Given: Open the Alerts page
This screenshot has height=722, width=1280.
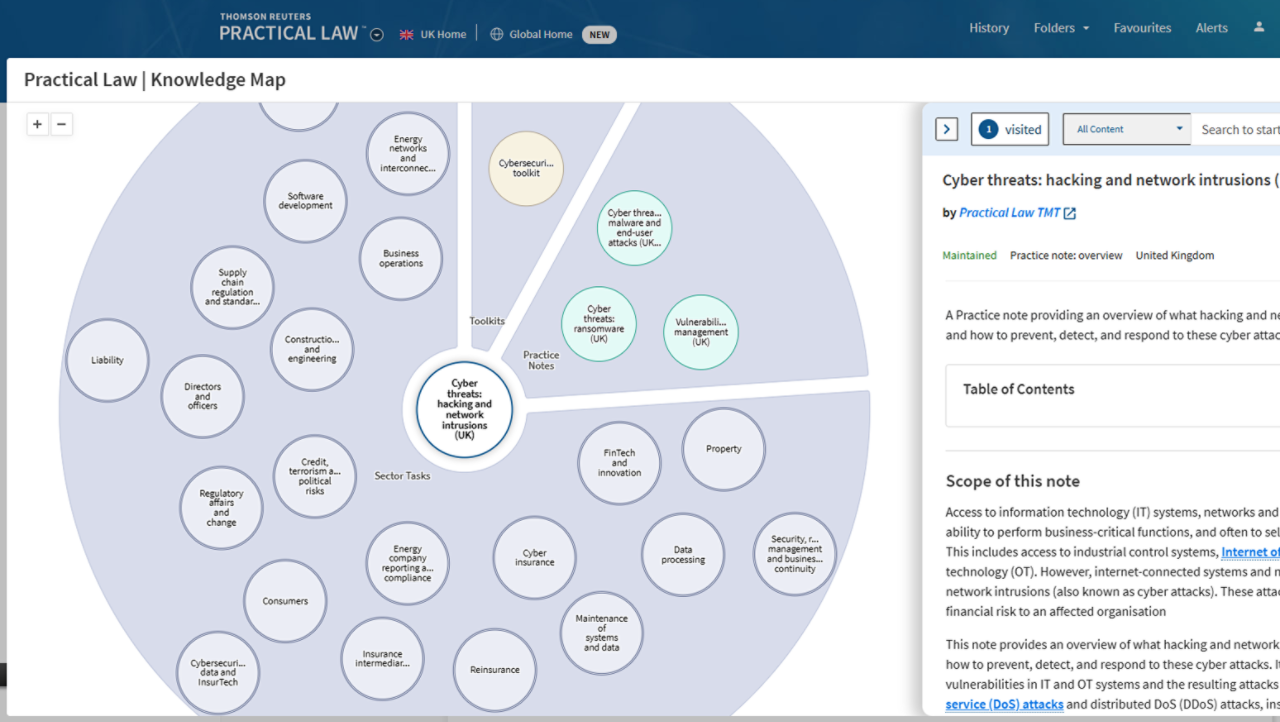Looking at the screenshot, I should coord(1211,28).
